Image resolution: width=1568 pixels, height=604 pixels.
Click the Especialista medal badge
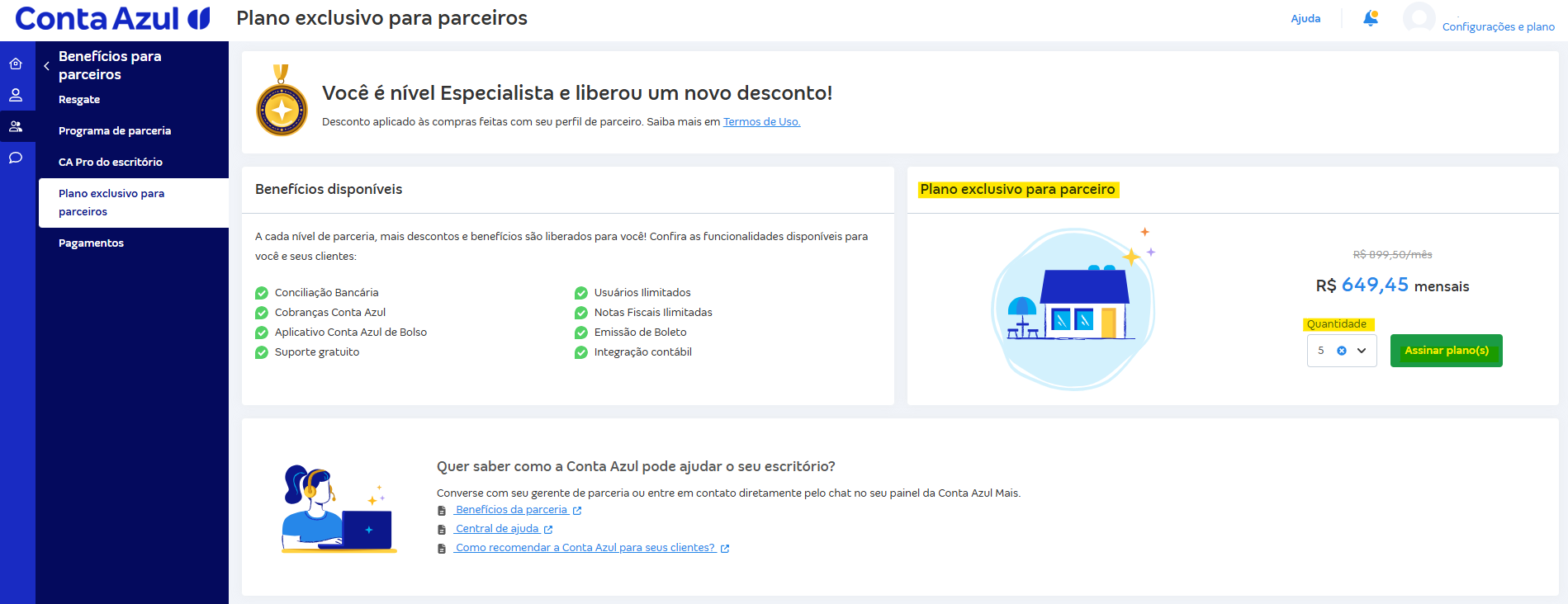pos(282,101)
